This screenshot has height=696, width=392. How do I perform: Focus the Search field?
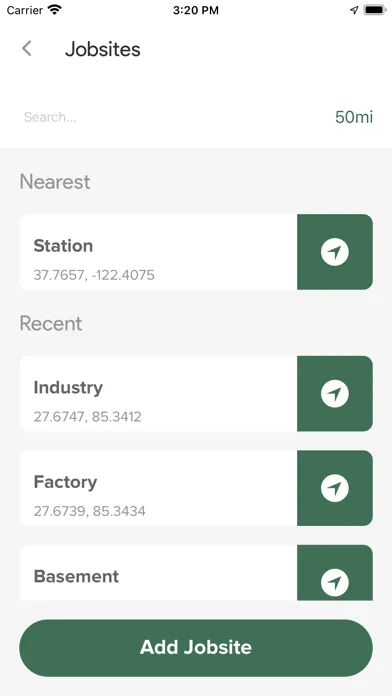[x=173, y=117]
